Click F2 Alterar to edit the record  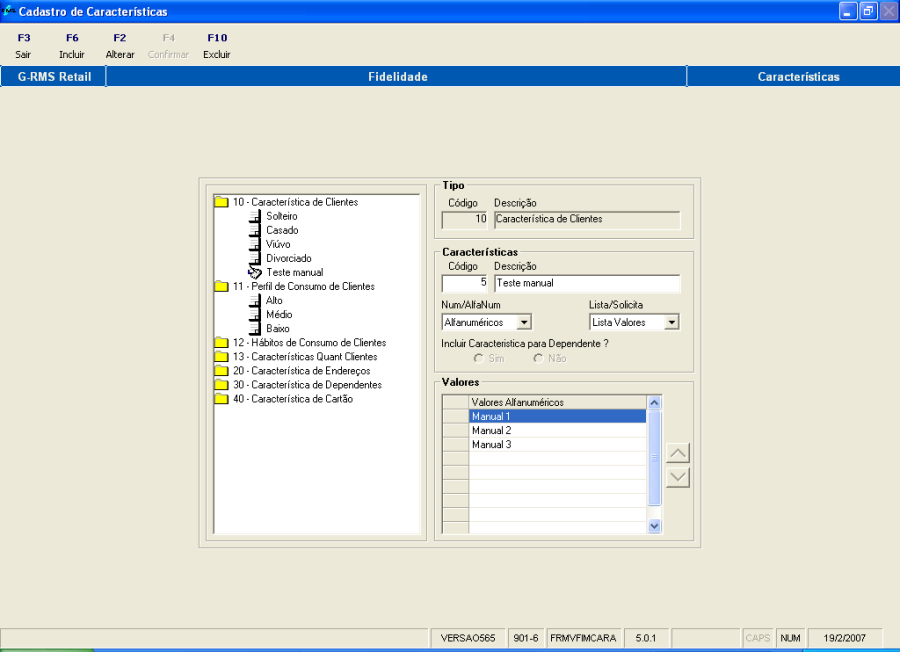click(120, 46)
